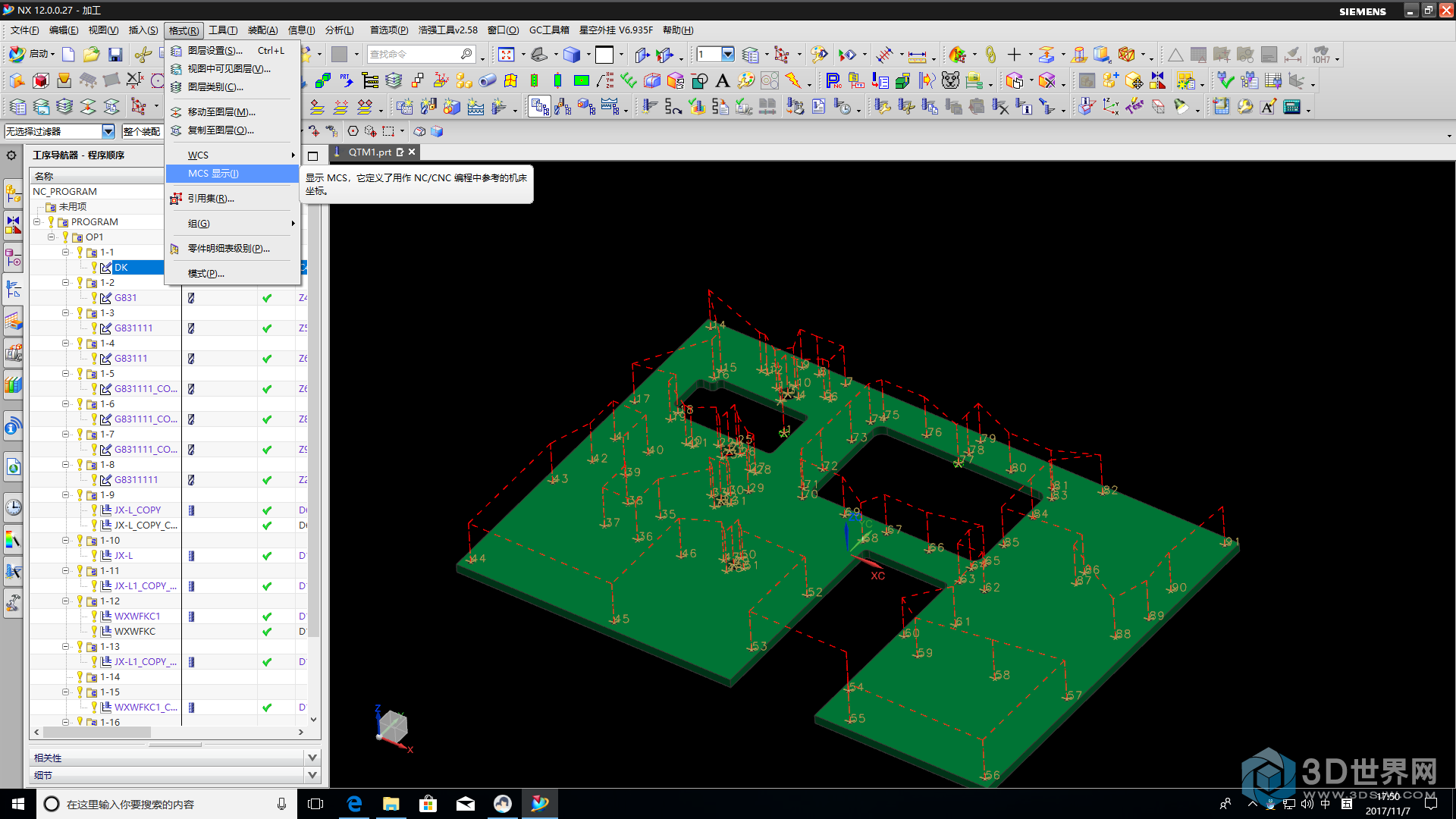Click the yellow lightning bolt icon
The width and height of the screenshot is (1456, 819).
tap(792, 80)
